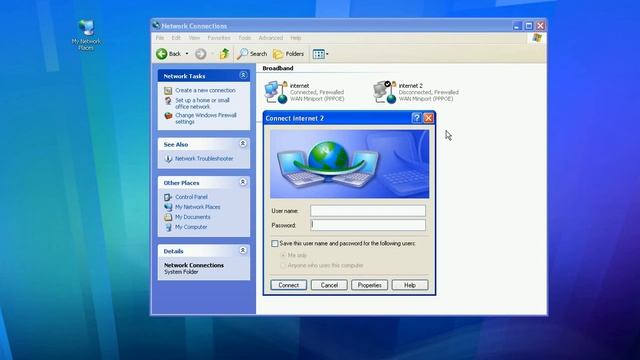Click the Control Panel icon in Other Places
This screenshot has width=640, height=360.
[168, 197]
